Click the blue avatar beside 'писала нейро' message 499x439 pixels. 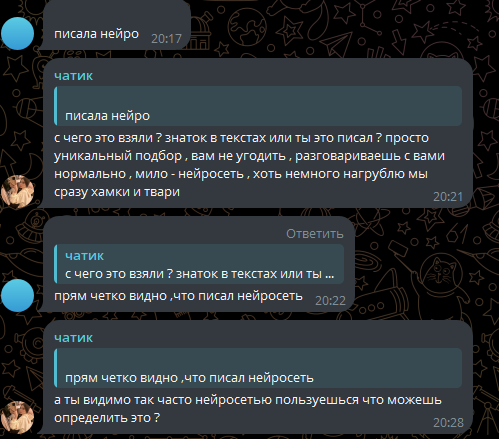click(17, 34)
